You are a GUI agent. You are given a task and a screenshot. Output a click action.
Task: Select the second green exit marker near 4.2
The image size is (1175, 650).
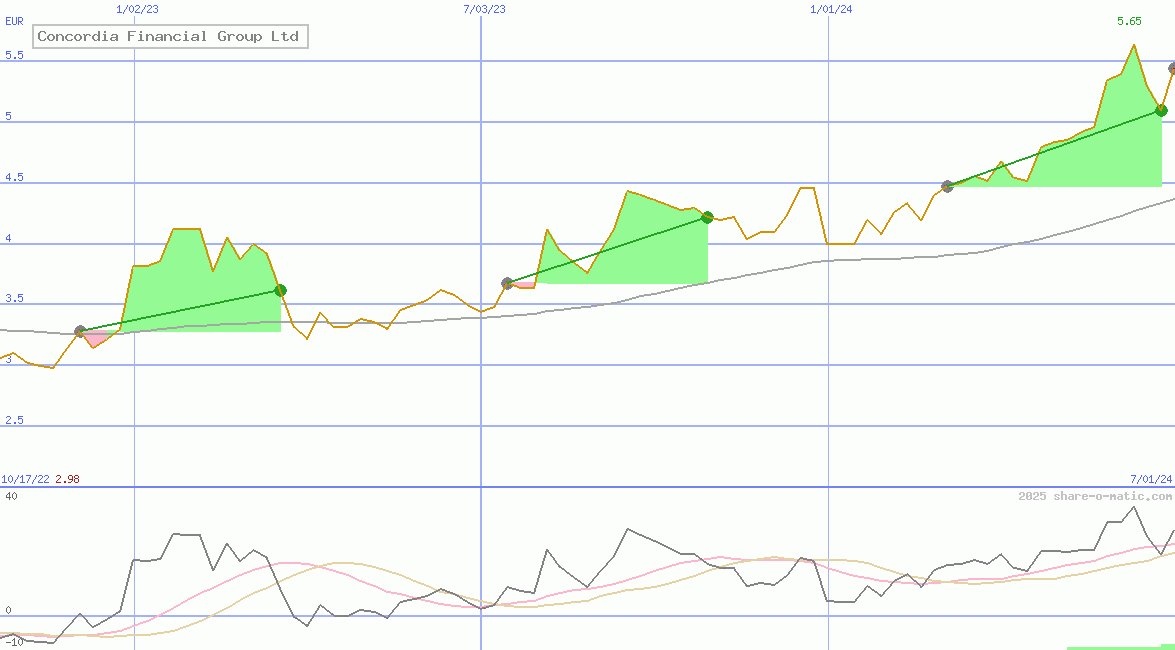tap(707, 217)
